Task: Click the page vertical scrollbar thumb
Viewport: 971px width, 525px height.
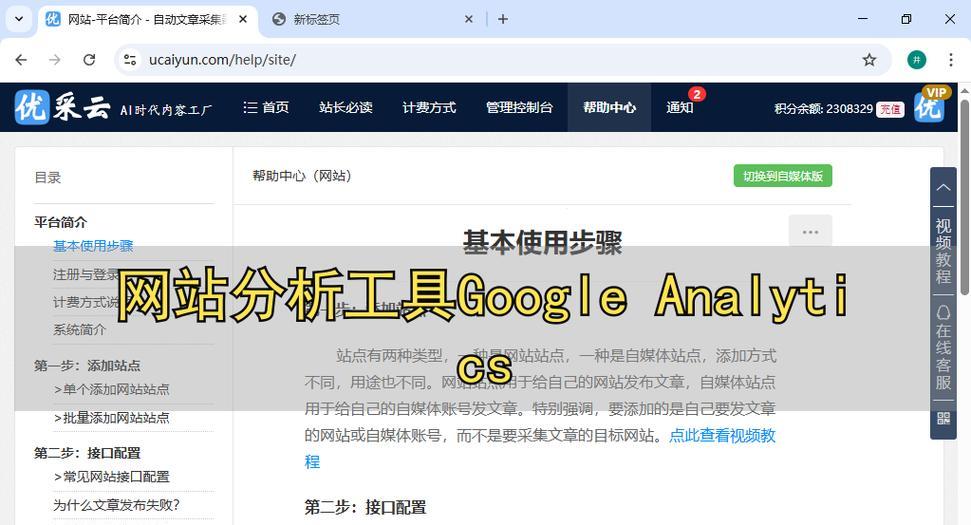Action: (x=965, y=195)
